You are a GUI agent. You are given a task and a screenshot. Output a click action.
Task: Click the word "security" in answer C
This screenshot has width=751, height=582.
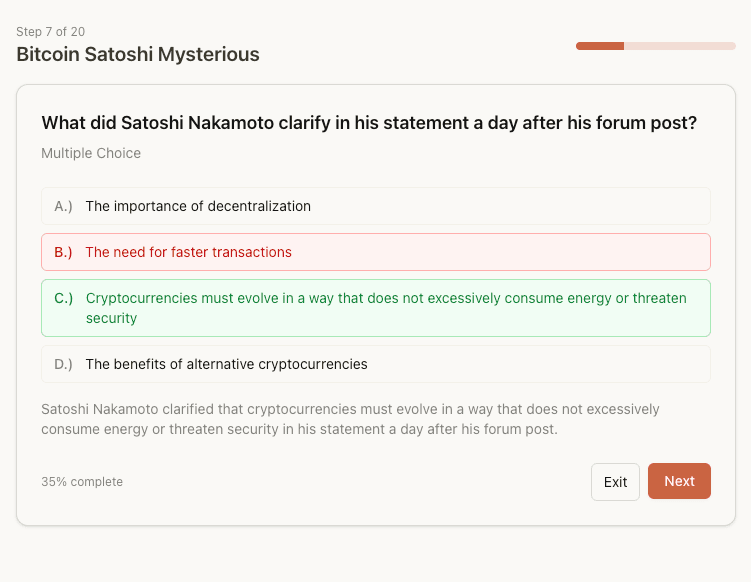(x=111, y=318)
